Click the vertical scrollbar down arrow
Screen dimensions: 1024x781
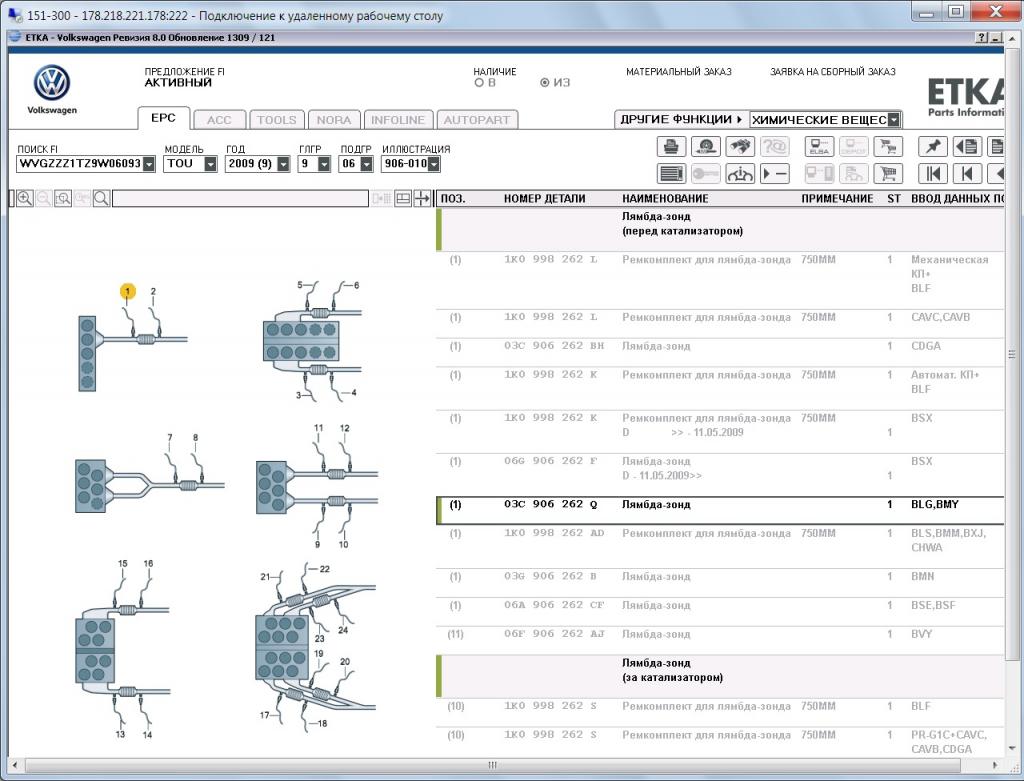point(1012,748)
